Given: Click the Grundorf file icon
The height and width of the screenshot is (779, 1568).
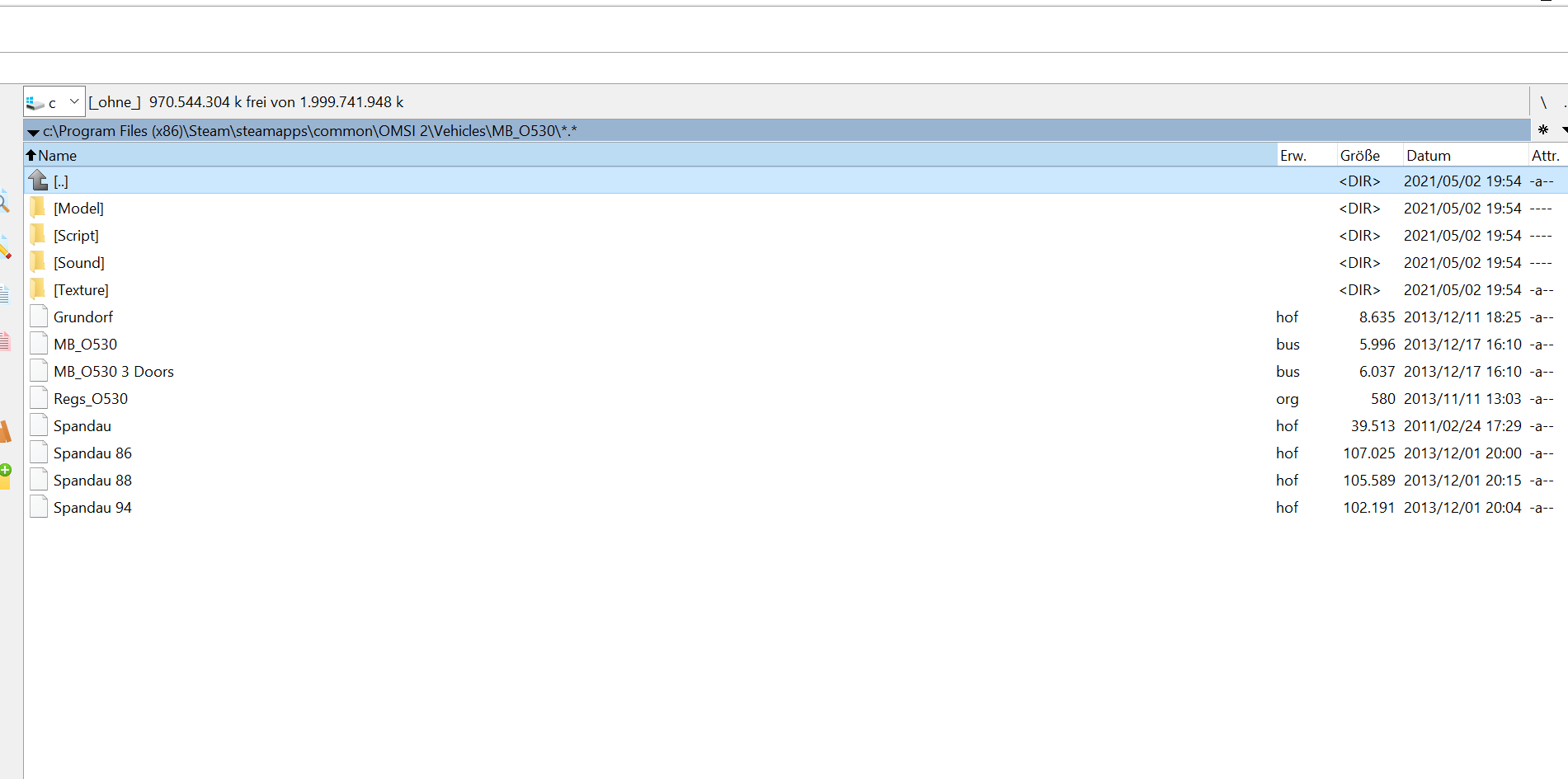Looking at the screenshot, I should [38, 317].
